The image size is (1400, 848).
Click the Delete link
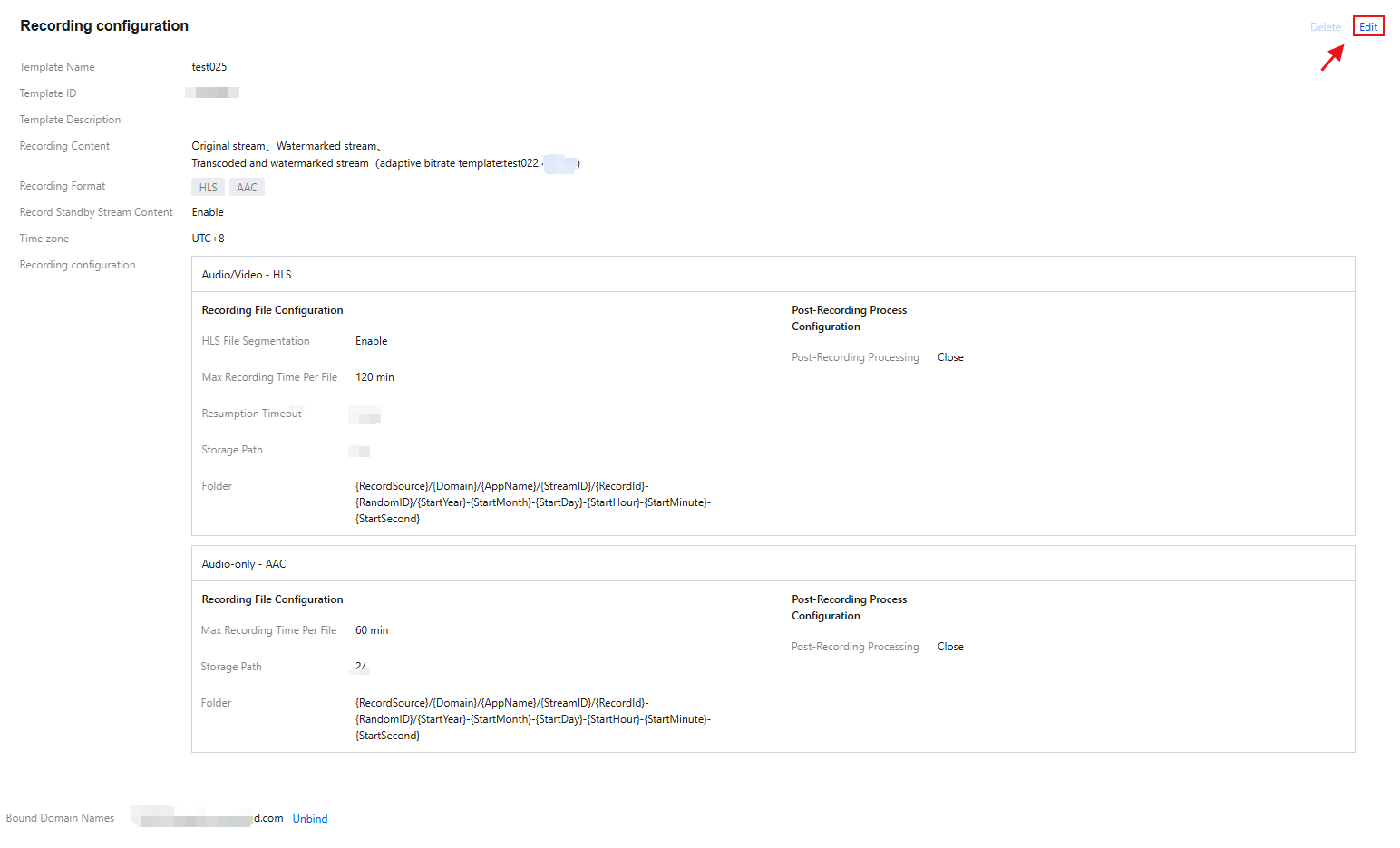pos(1325,27)
